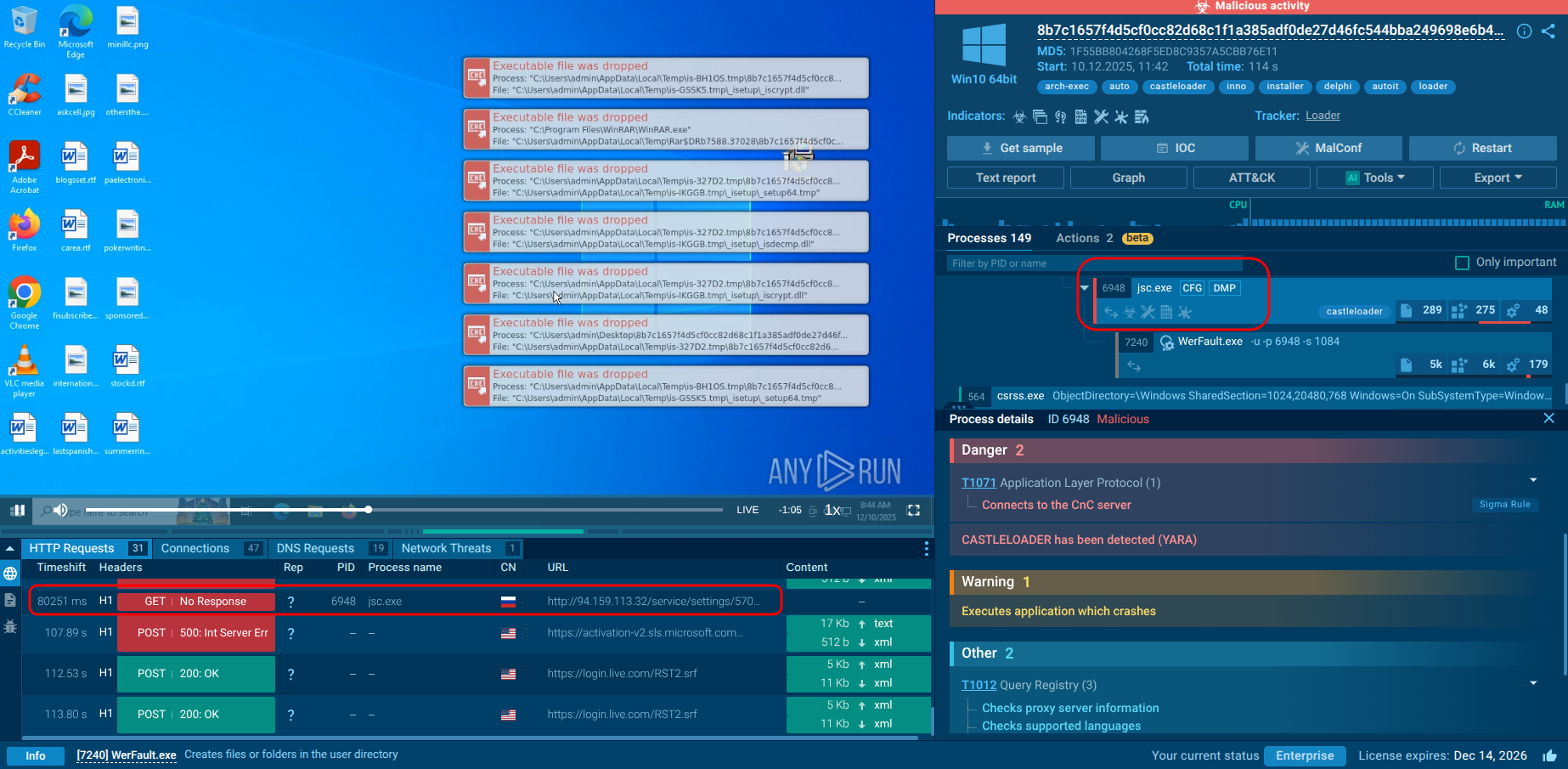Open the info icon next to the sample name
Viewport: 1568px width, 769px height.
pos(1524,31)
